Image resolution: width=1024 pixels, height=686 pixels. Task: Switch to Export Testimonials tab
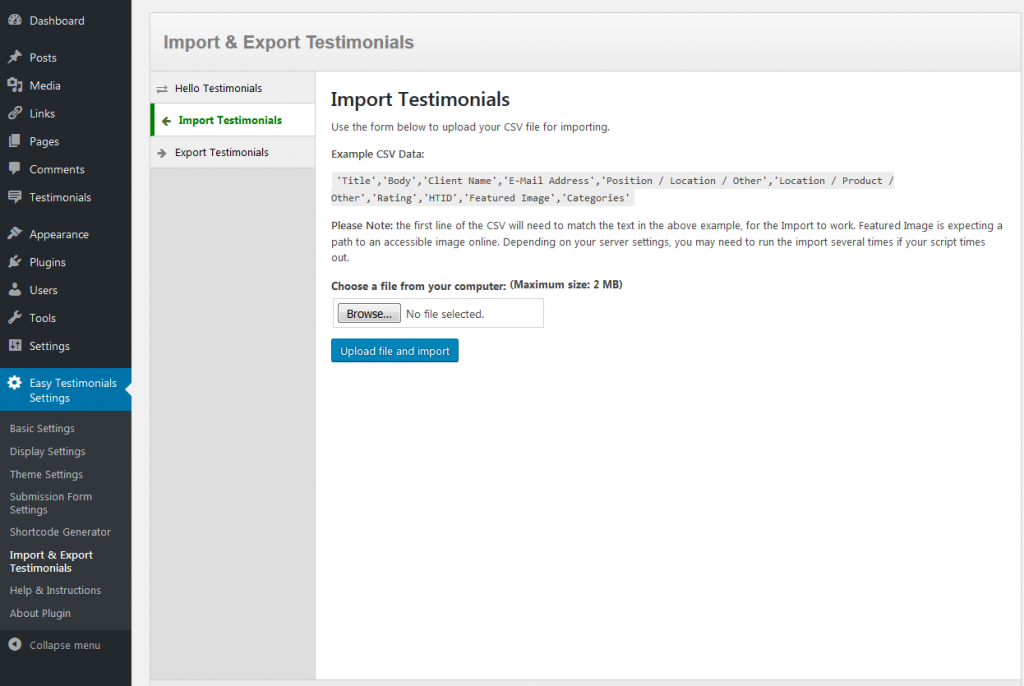[x=221, y=152]
